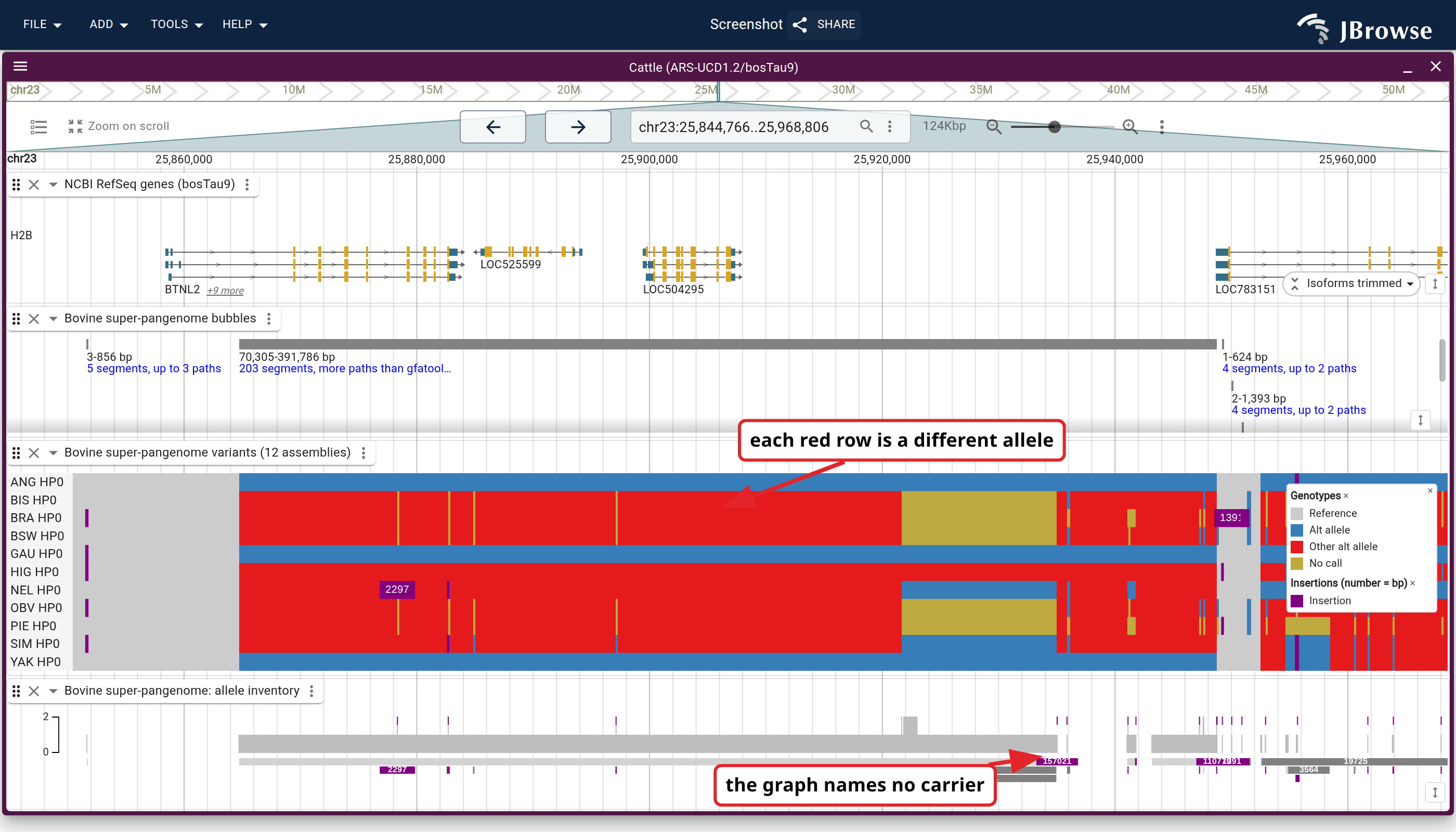The width and height of the screenshot is (1456, 832).
Task: Select the ANG HP0 sample row label
Action: click(37, 482)
